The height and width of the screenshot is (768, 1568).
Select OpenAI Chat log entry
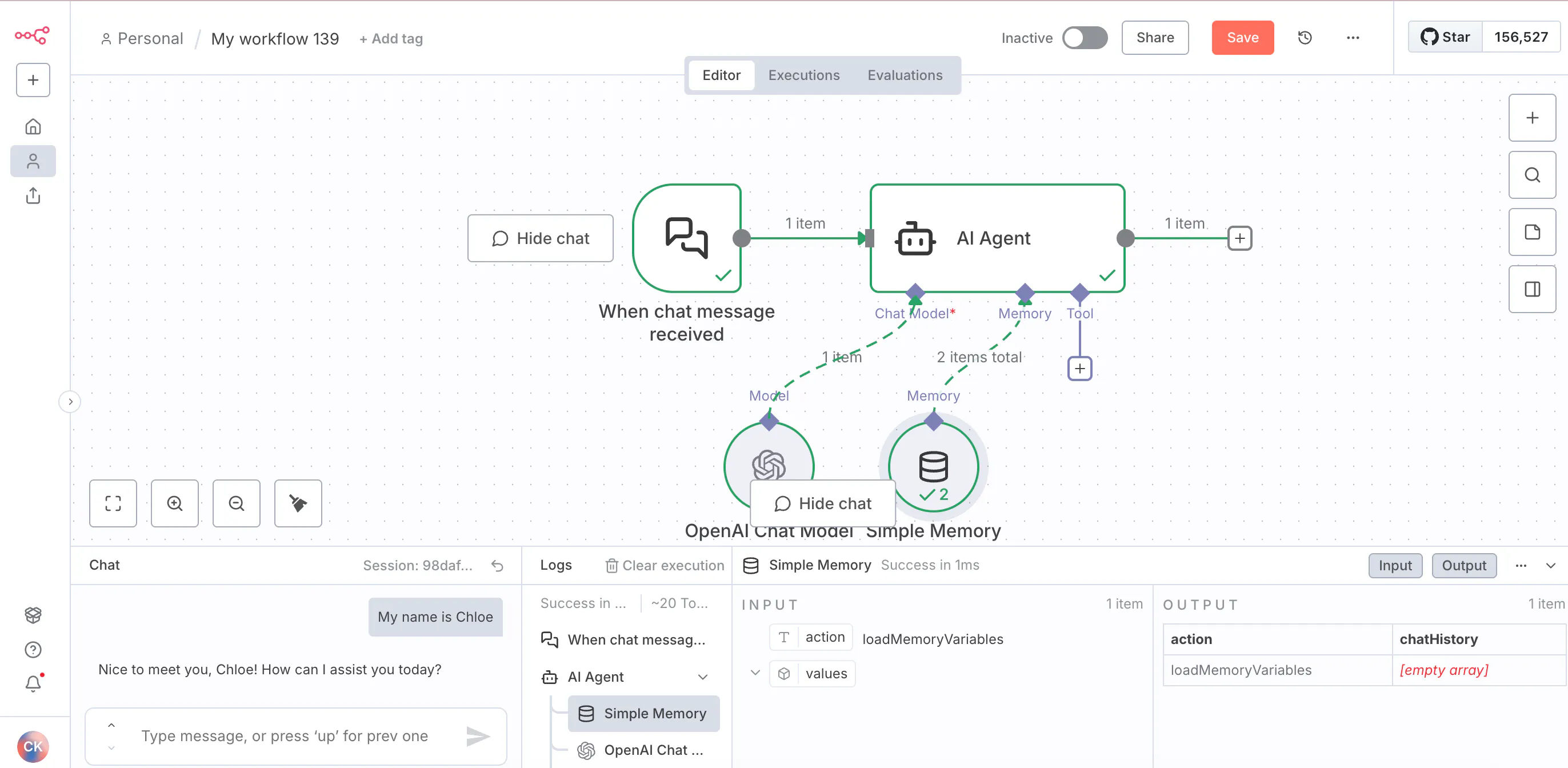coord(643,750)
